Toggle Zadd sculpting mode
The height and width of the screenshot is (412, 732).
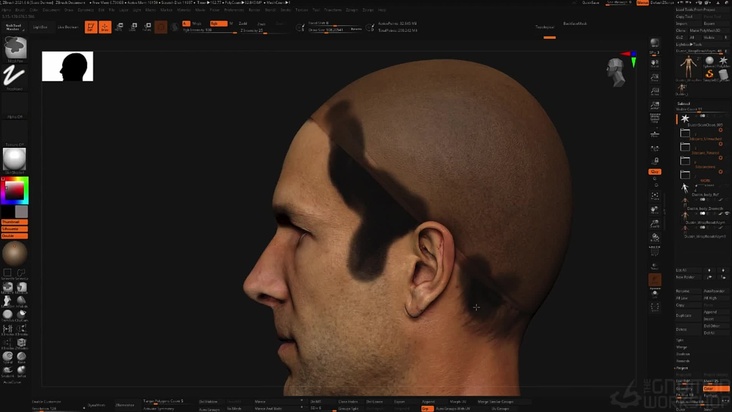tap(244, 23)
